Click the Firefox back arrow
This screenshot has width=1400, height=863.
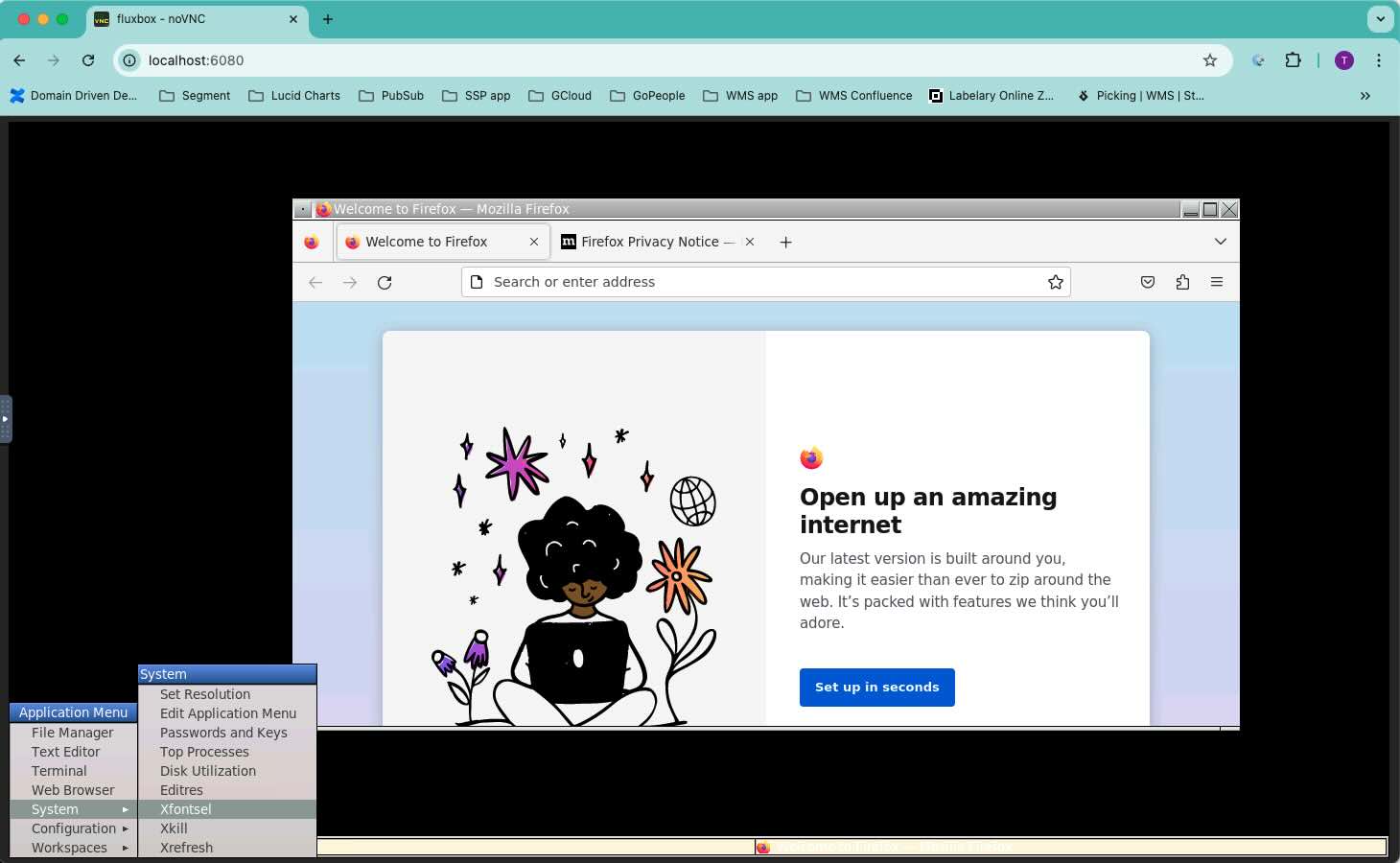click(315, 282)
